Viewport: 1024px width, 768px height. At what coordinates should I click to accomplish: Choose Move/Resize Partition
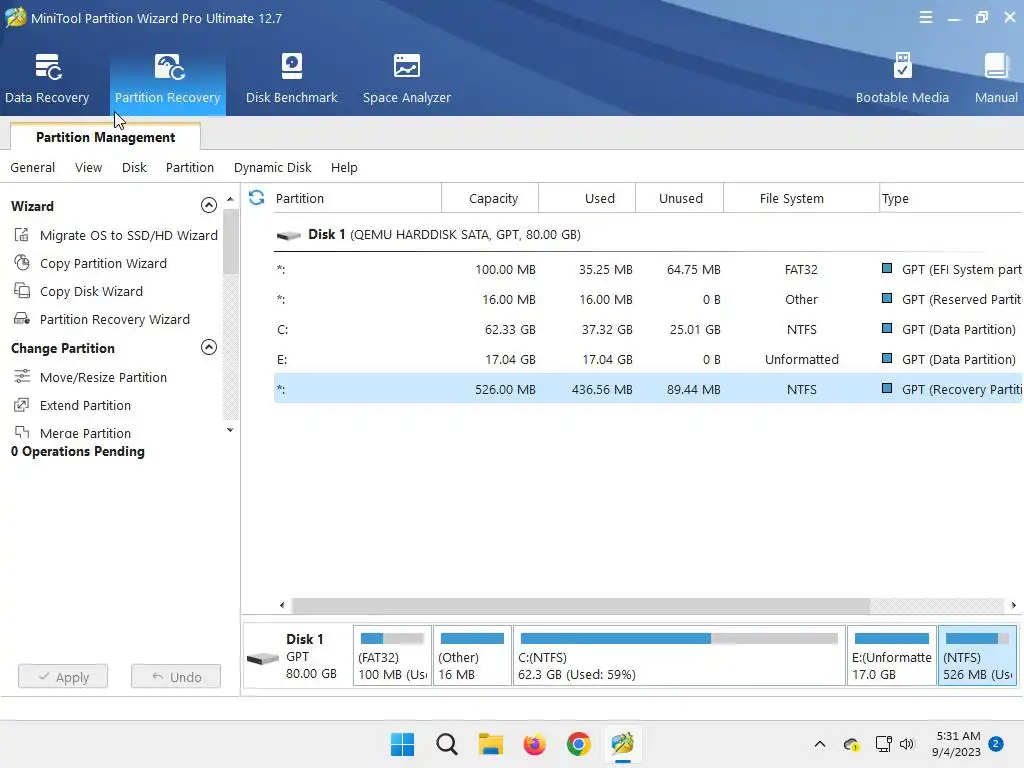tap(103, 377)
